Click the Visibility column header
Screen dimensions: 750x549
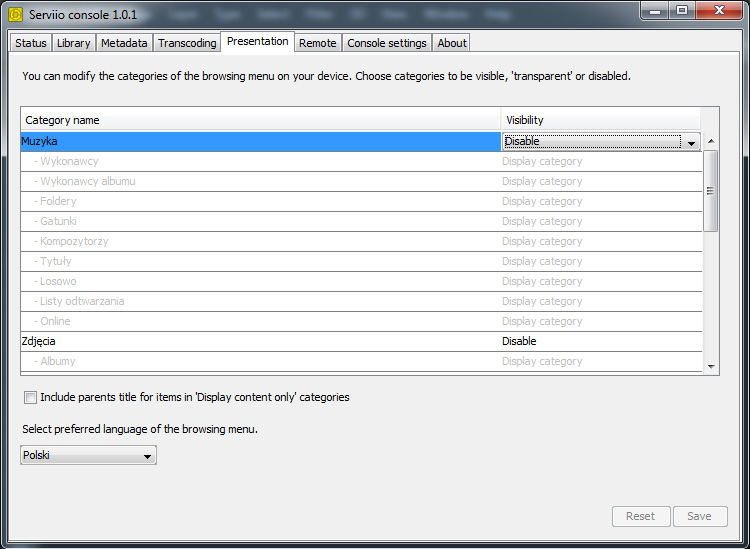[601, 120]
